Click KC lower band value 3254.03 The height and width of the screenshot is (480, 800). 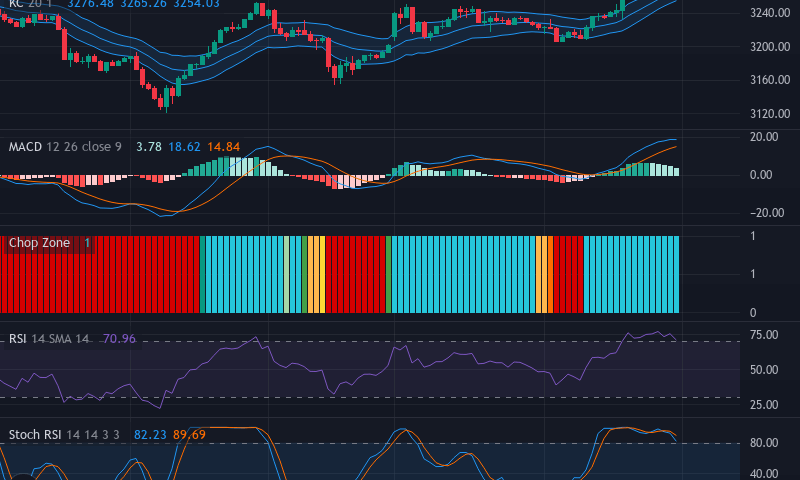pos(196,4)
